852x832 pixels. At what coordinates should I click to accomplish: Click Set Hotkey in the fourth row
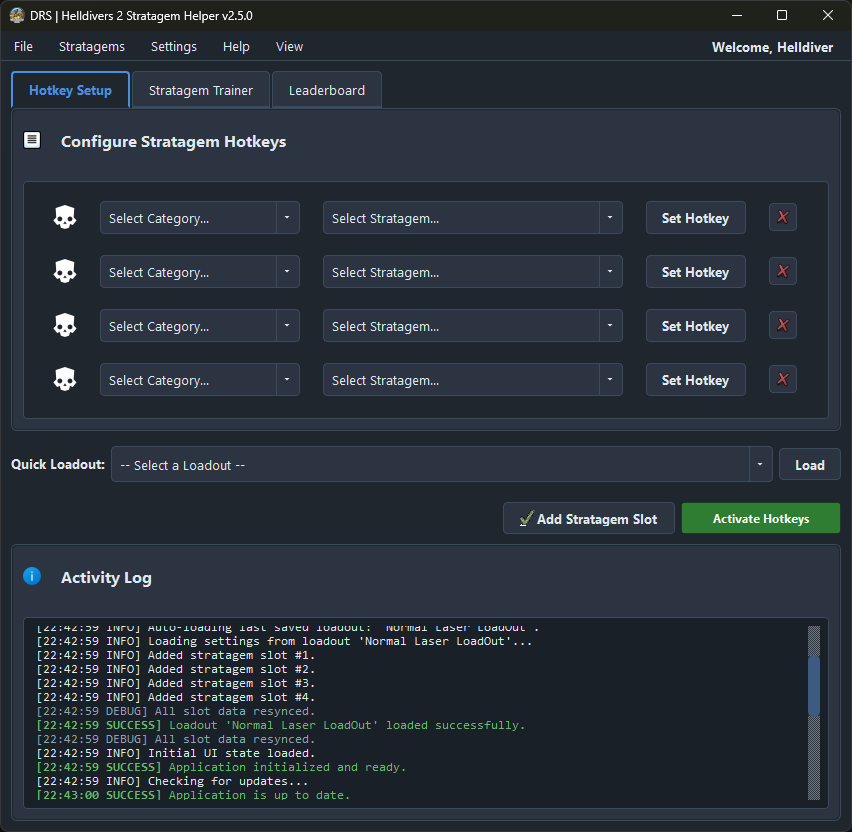point(696,380)
